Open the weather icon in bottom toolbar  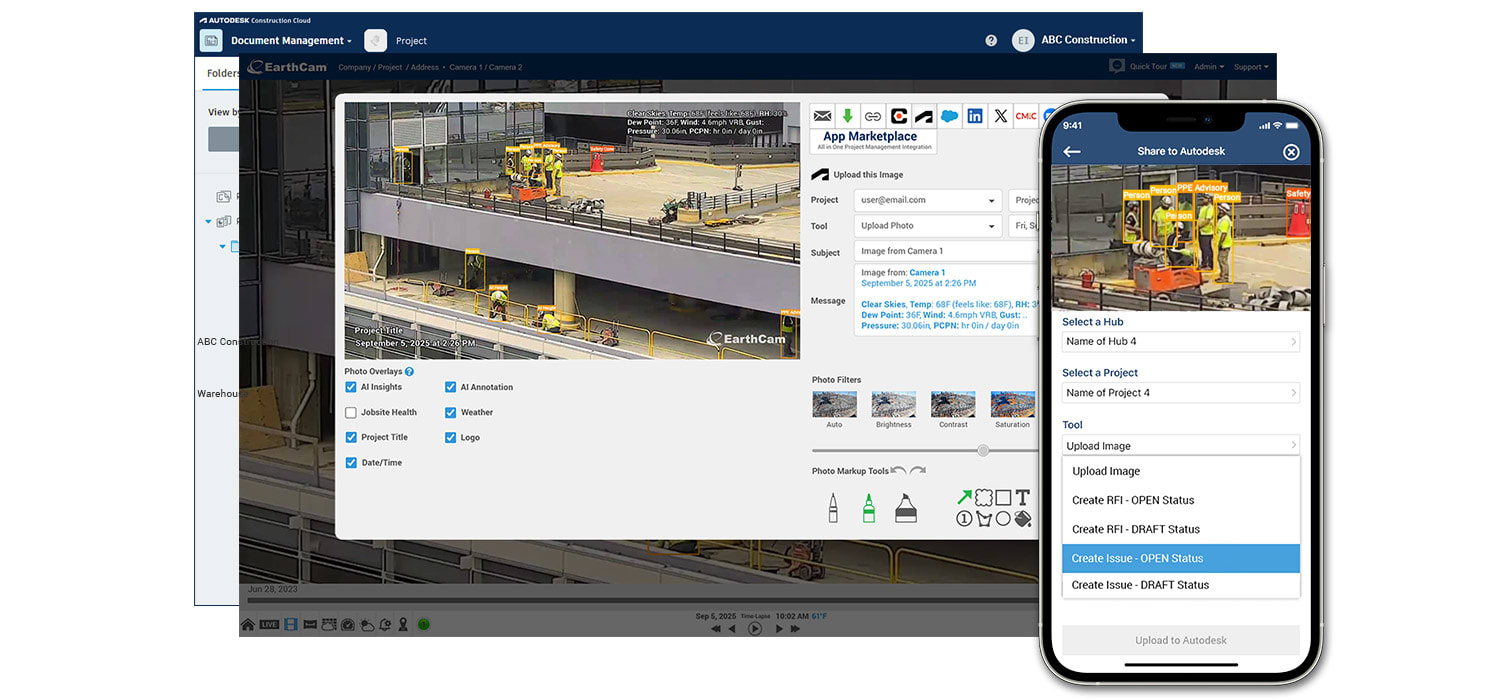tap(366, 625)
